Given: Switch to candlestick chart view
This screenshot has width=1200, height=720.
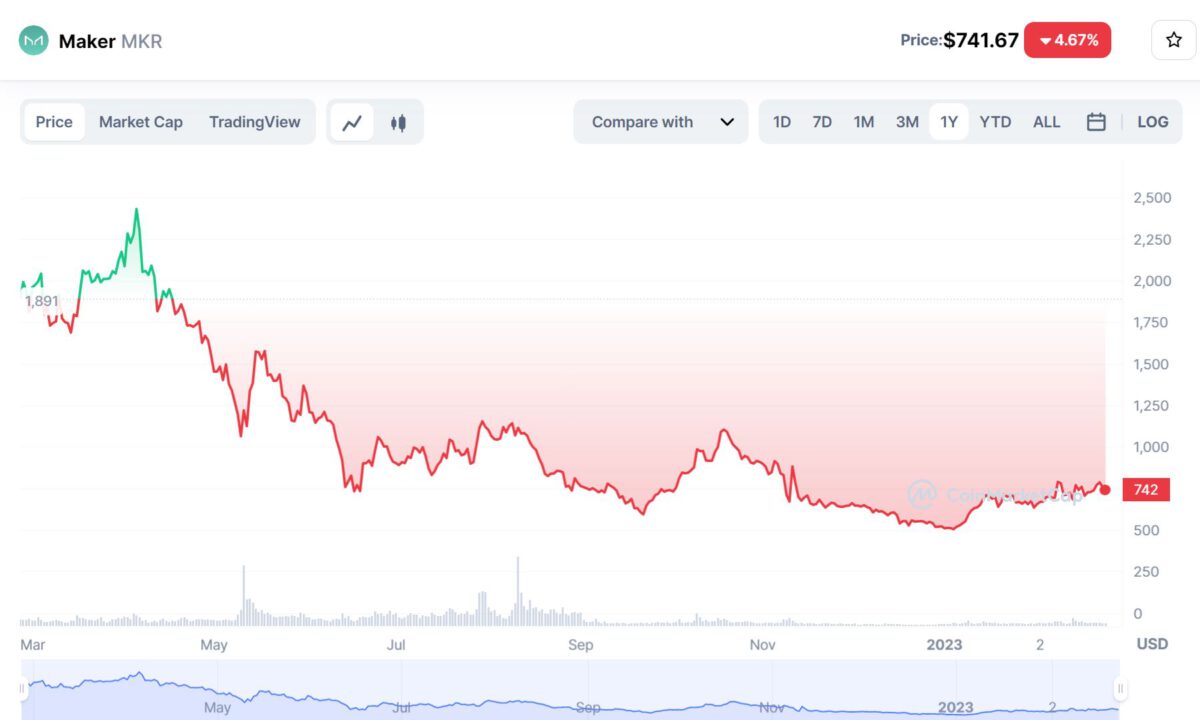Looking at the screenshot, I should tap(399, 122).
